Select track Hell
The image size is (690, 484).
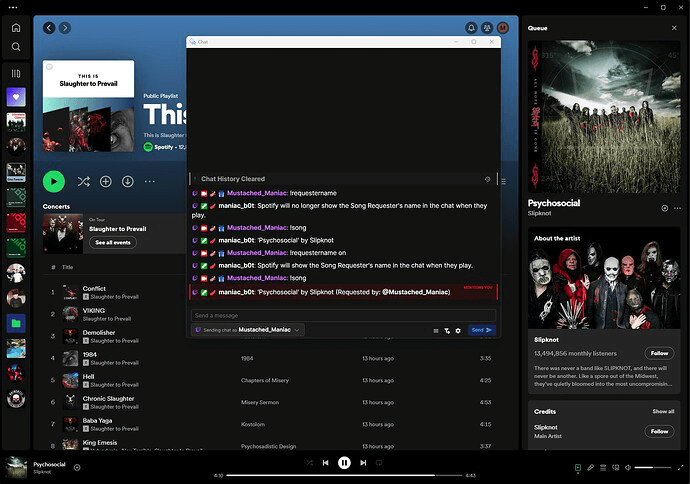tap(88, 376)
